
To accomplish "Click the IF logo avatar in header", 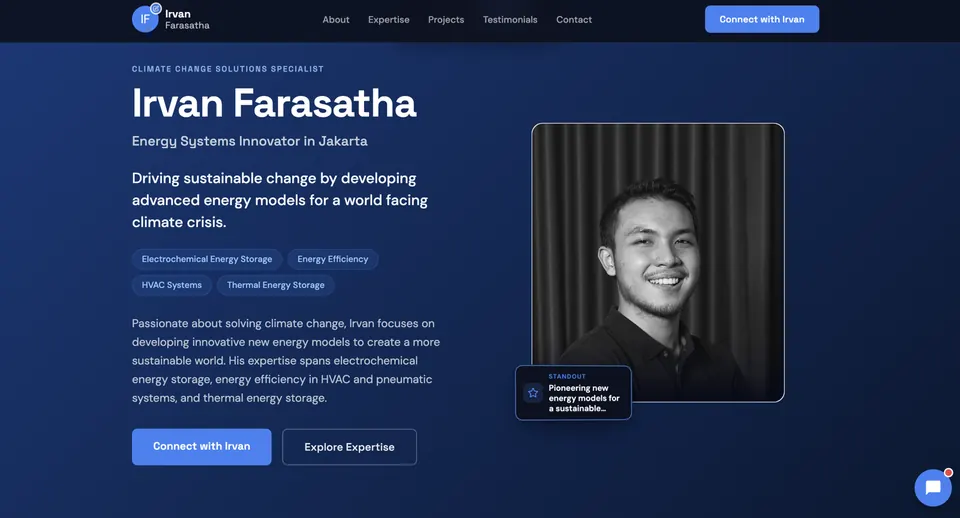I will click(x=145, y=18).
